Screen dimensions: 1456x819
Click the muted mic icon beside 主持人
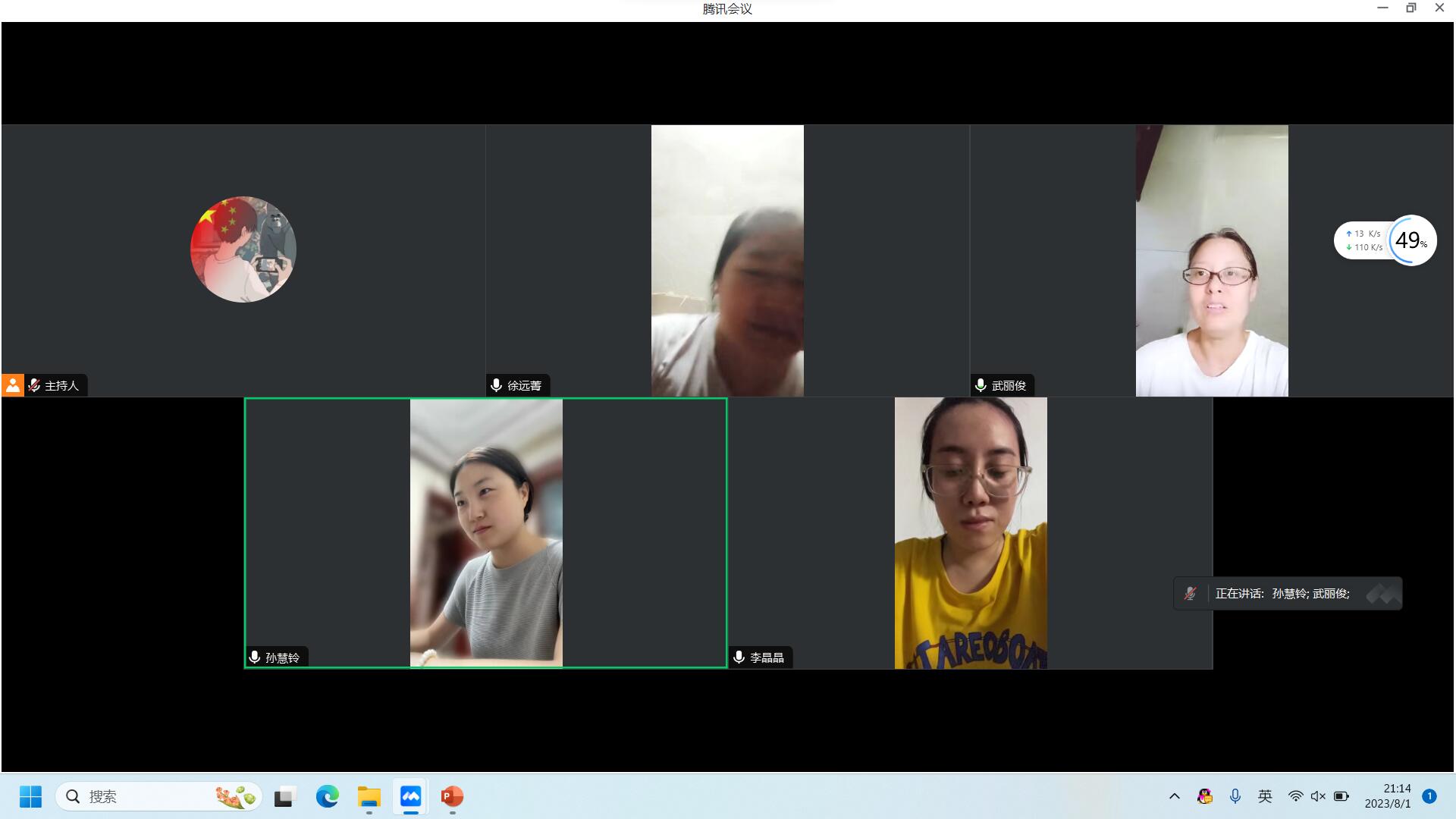(x=34, y=385)
